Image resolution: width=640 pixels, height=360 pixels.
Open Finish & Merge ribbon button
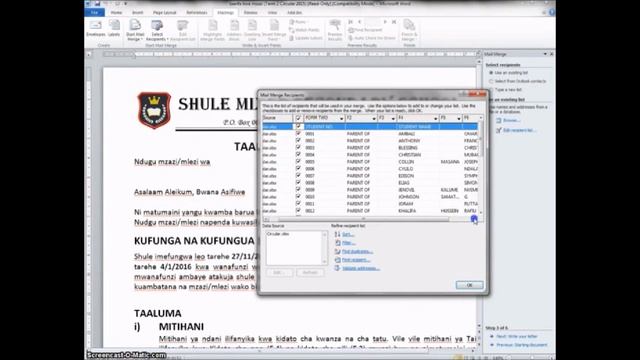coord(409,30)
